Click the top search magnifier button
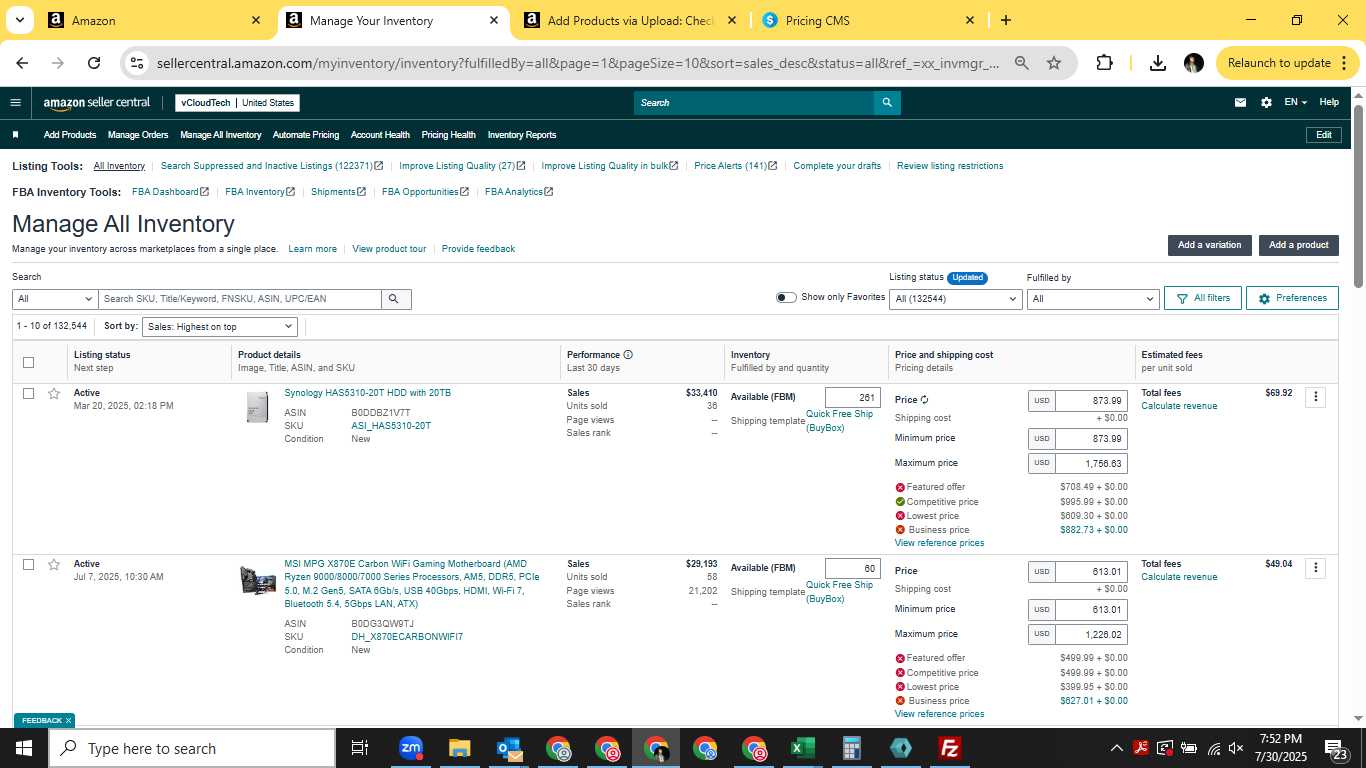The width and height of the screenshot is (1366, 768). (x=887, y=102)
